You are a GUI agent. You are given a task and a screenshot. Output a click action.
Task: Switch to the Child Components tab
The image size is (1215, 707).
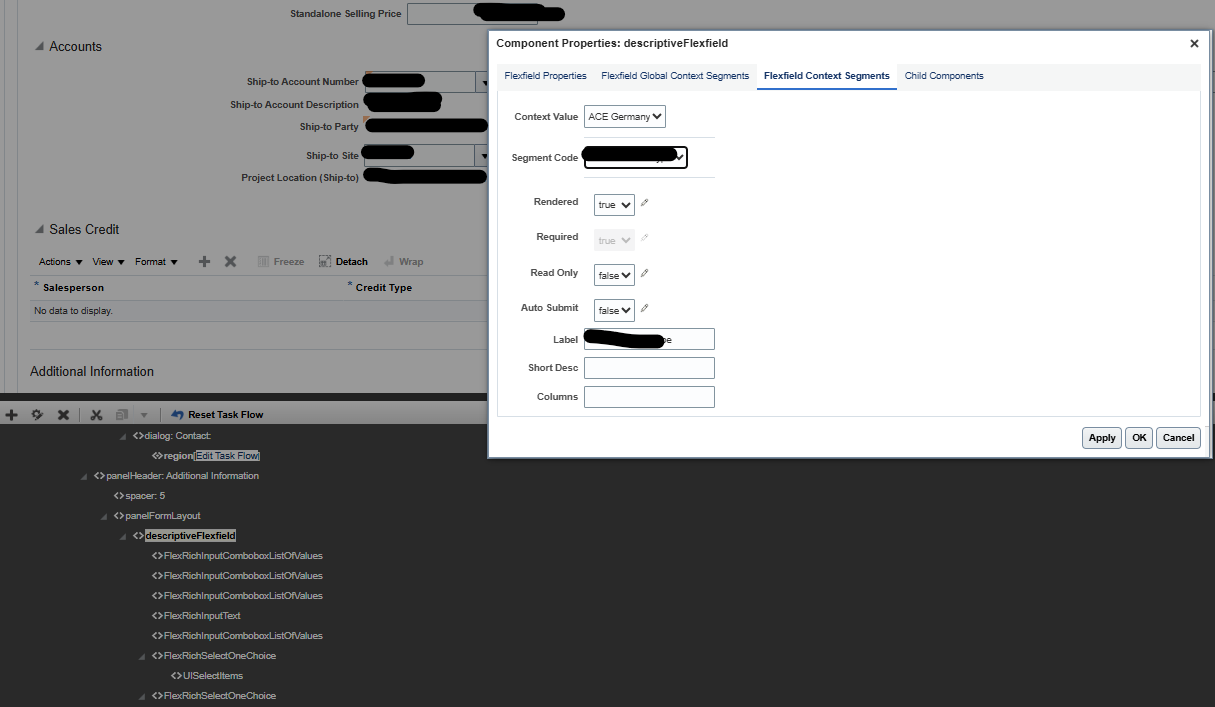point(941,76)
